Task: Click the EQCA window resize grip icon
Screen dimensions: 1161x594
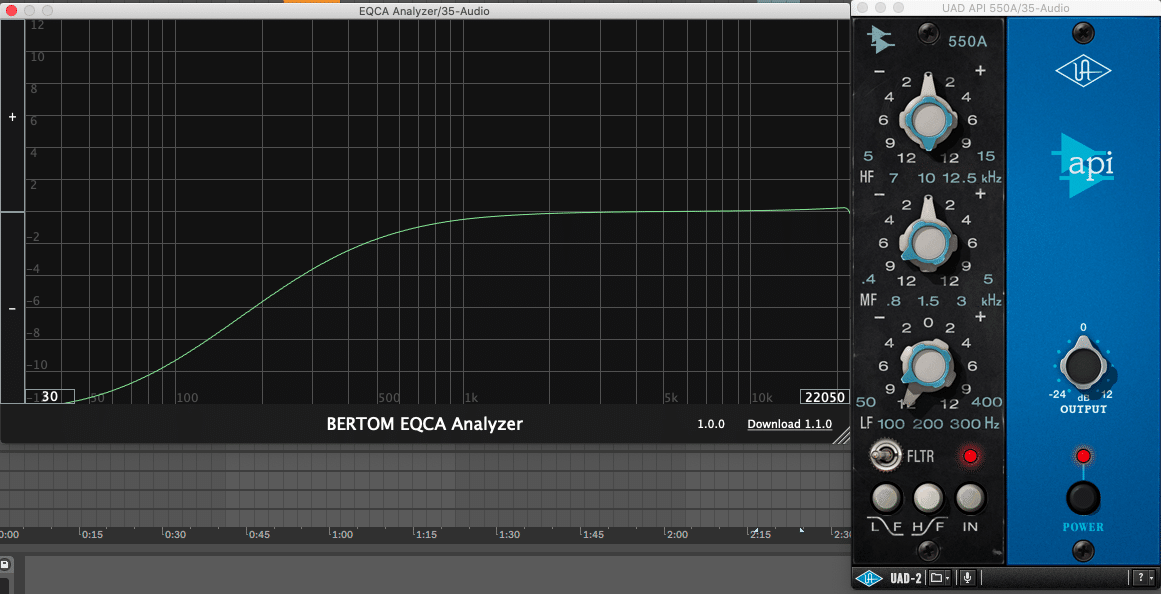Action: [x=840, y=436]
